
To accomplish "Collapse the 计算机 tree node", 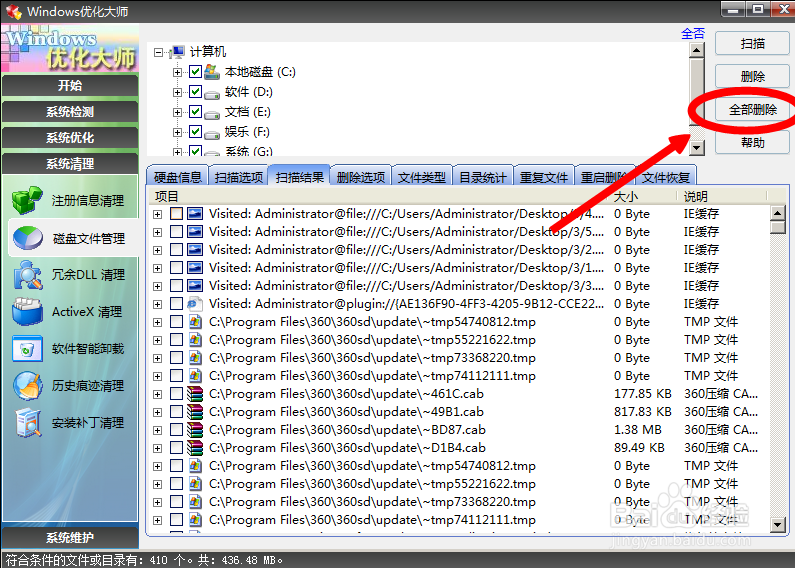I will 159,52.
